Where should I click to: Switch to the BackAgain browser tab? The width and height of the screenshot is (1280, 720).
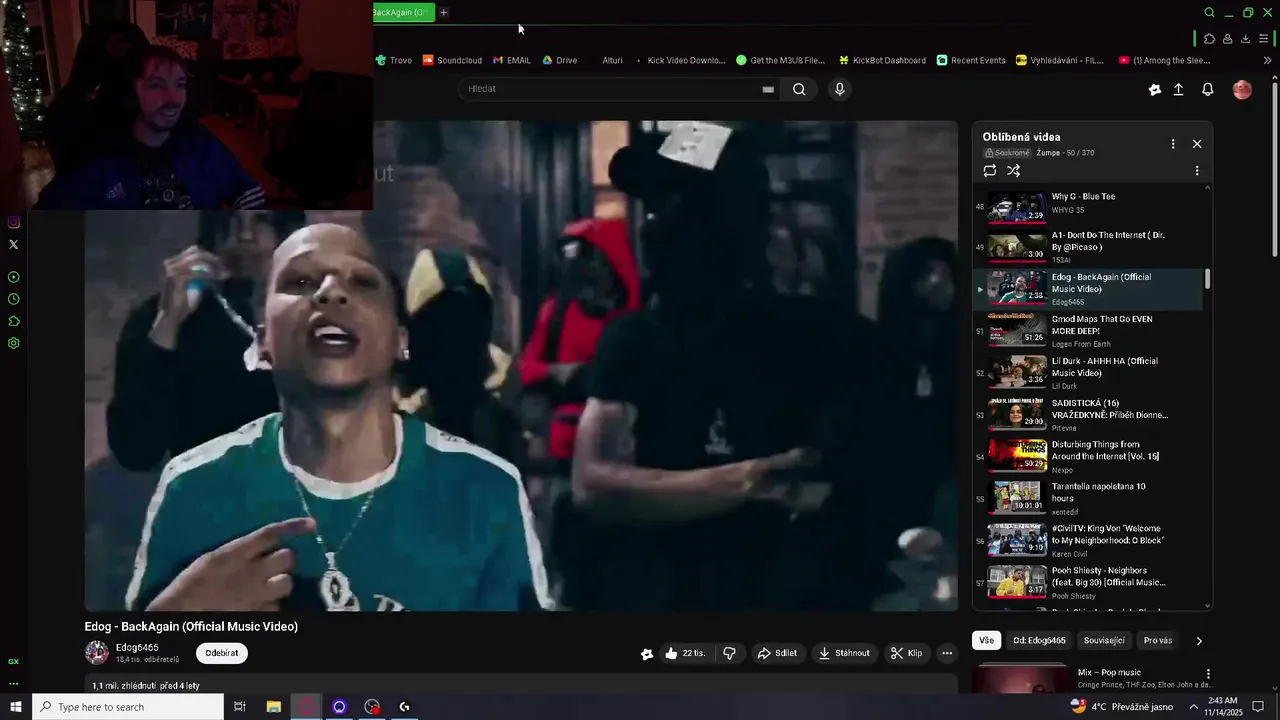point(402,12)
